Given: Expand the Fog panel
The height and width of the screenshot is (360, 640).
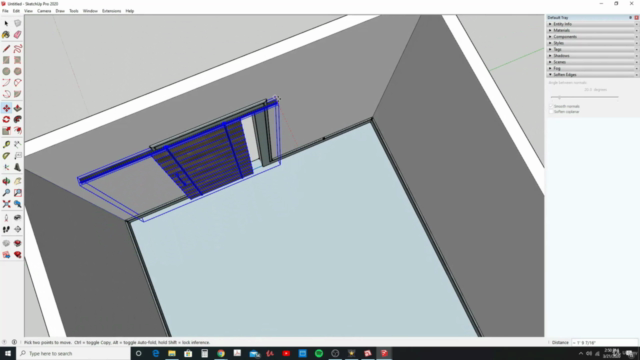Looking at the screenshot, I should point(593,69).
